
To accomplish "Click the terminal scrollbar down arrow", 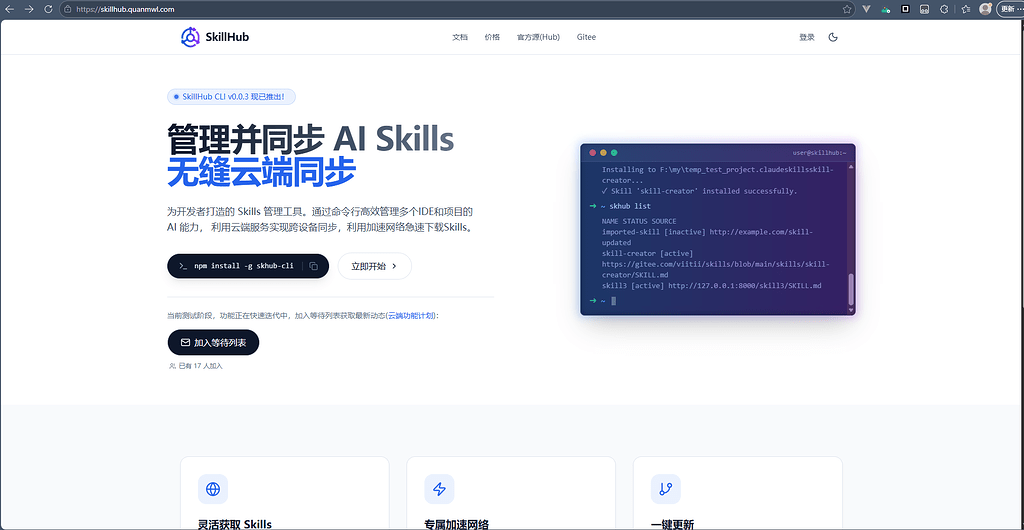I will coord(850,310).
